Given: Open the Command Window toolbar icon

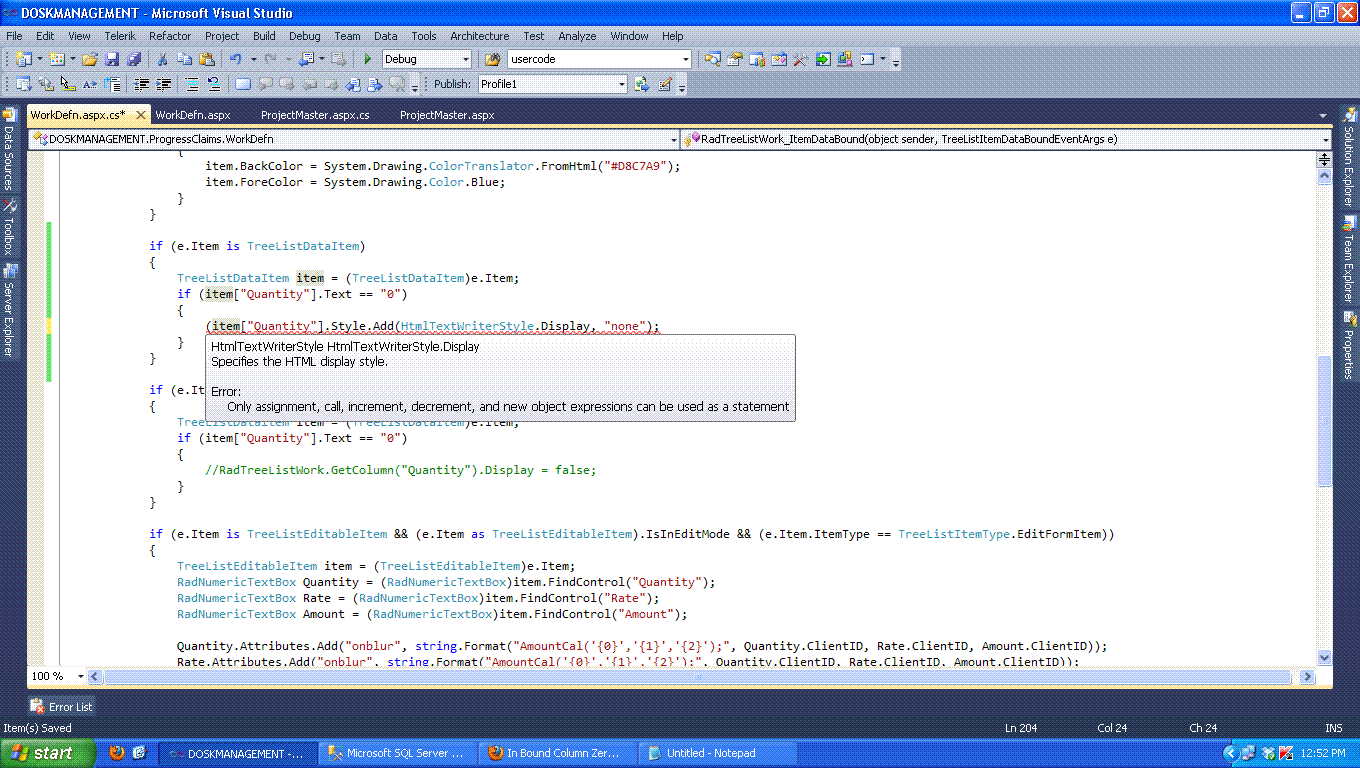Looking at the screenshot, I should click(x=866, y=60).
